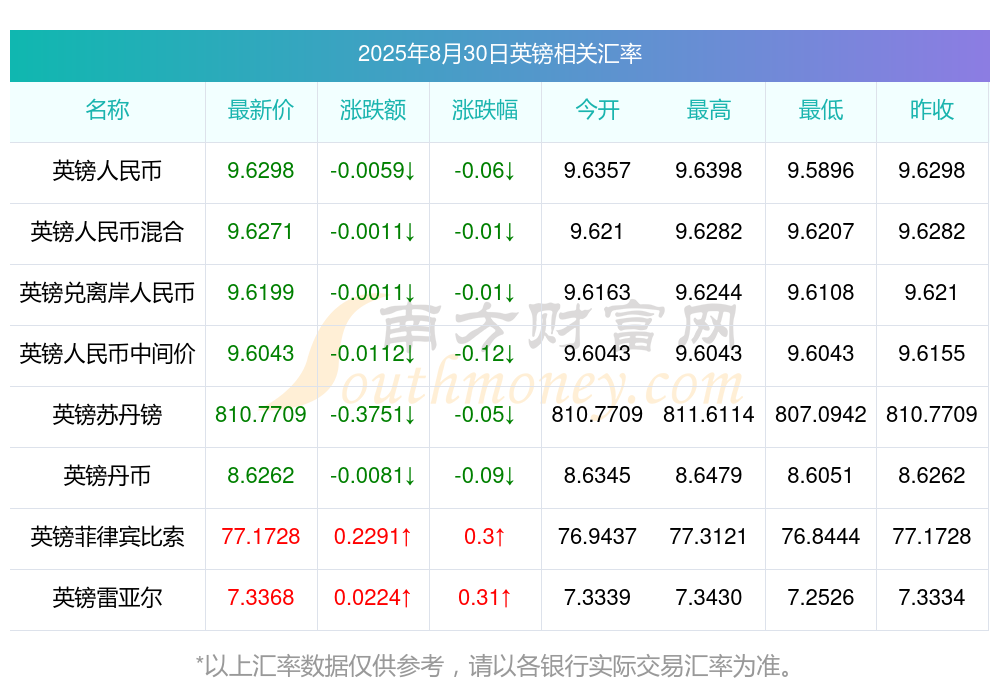The width and height of the screenshot is (1000, 698).
Task: Click the opening price 9.6357
Action: tap(597, 170)
